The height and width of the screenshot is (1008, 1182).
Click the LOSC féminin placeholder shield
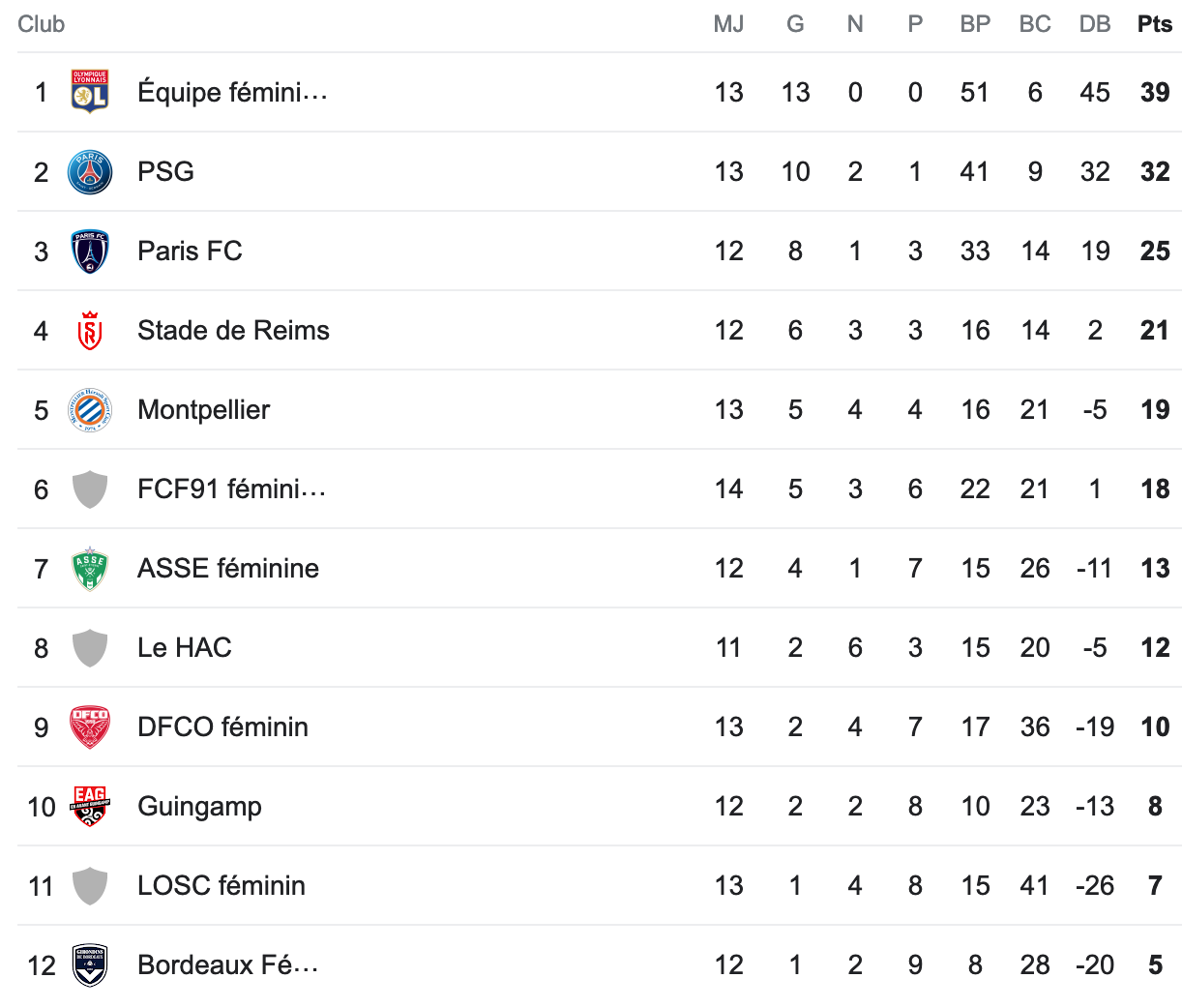pos(90,886)
